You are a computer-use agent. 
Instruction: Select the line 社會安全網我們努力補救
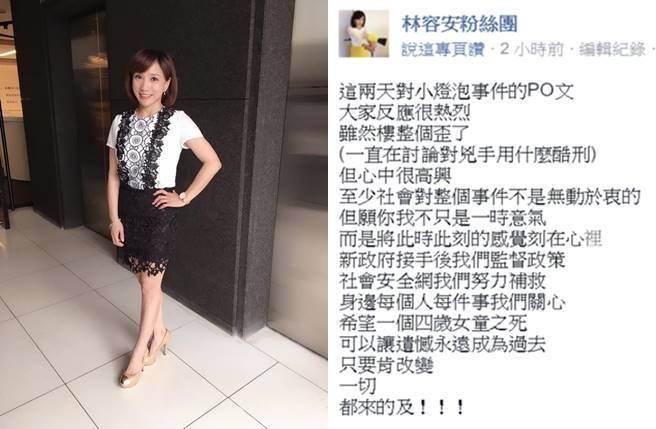click(x=443, y=281)
